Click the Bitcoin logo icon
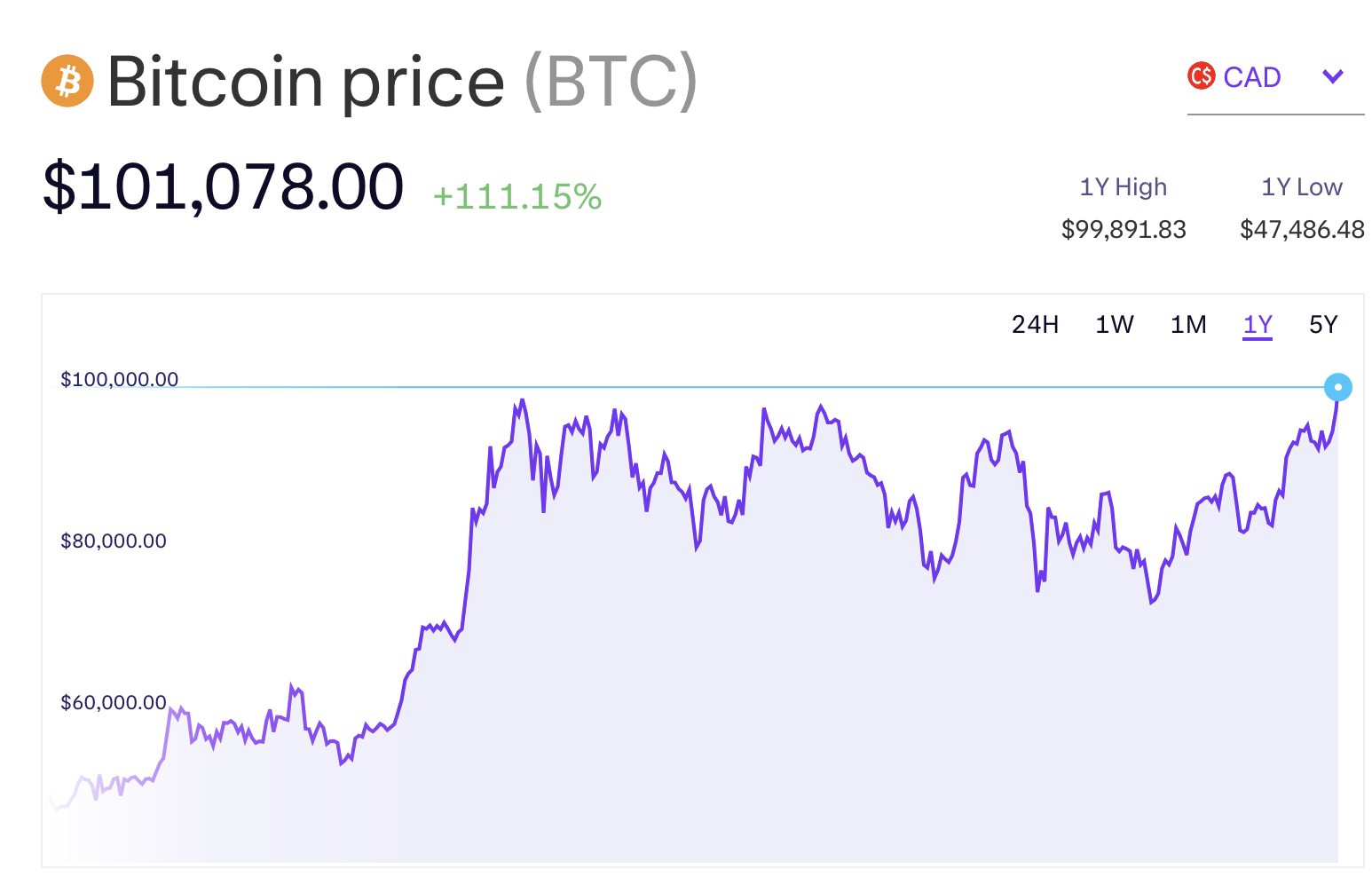The height and width of the screenshot is (877, 1372). click(x=67, y=82)
